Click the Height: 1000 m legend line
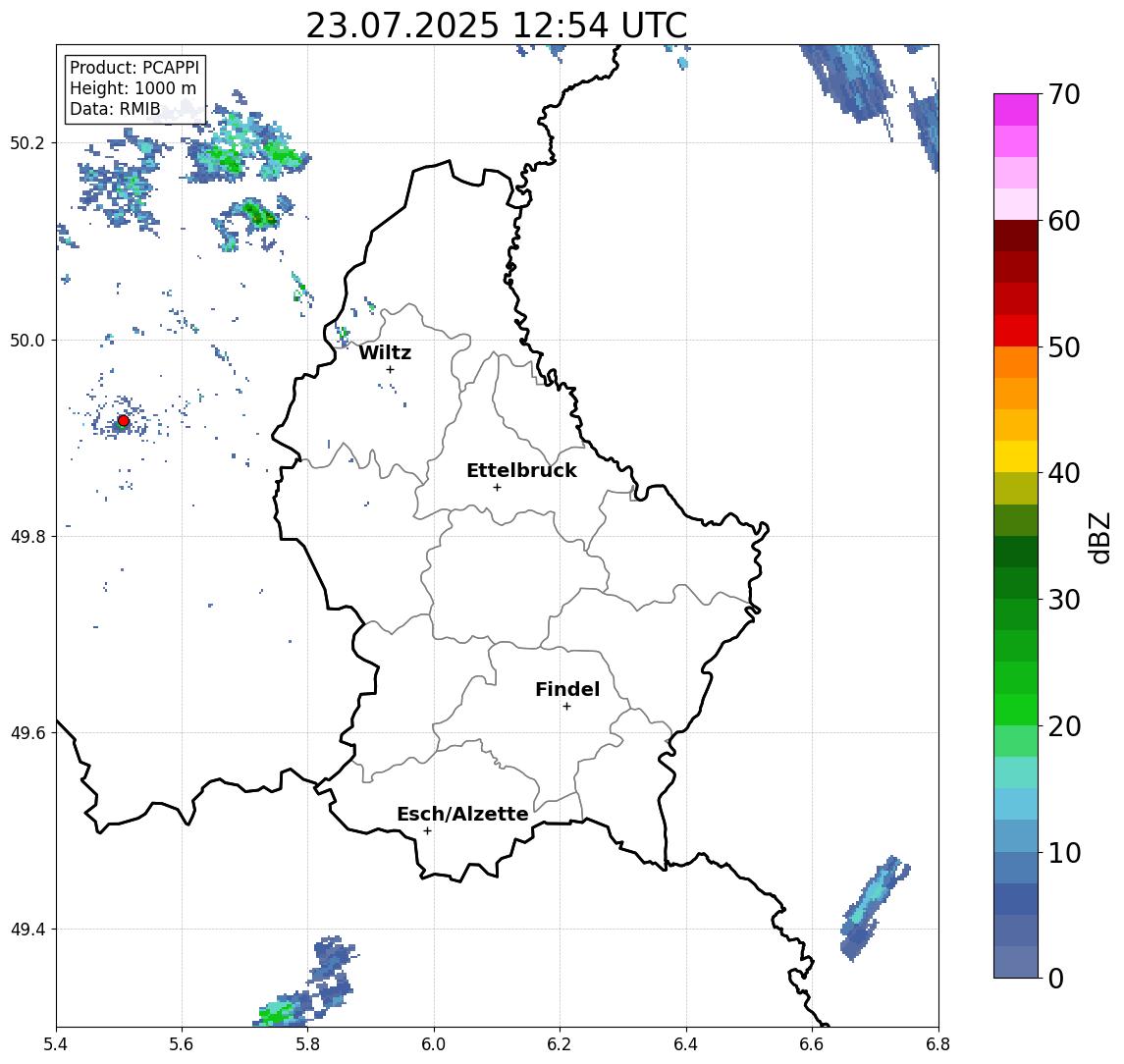The height and width of the screenshot is (1064, 1124). tap(133, 88)
